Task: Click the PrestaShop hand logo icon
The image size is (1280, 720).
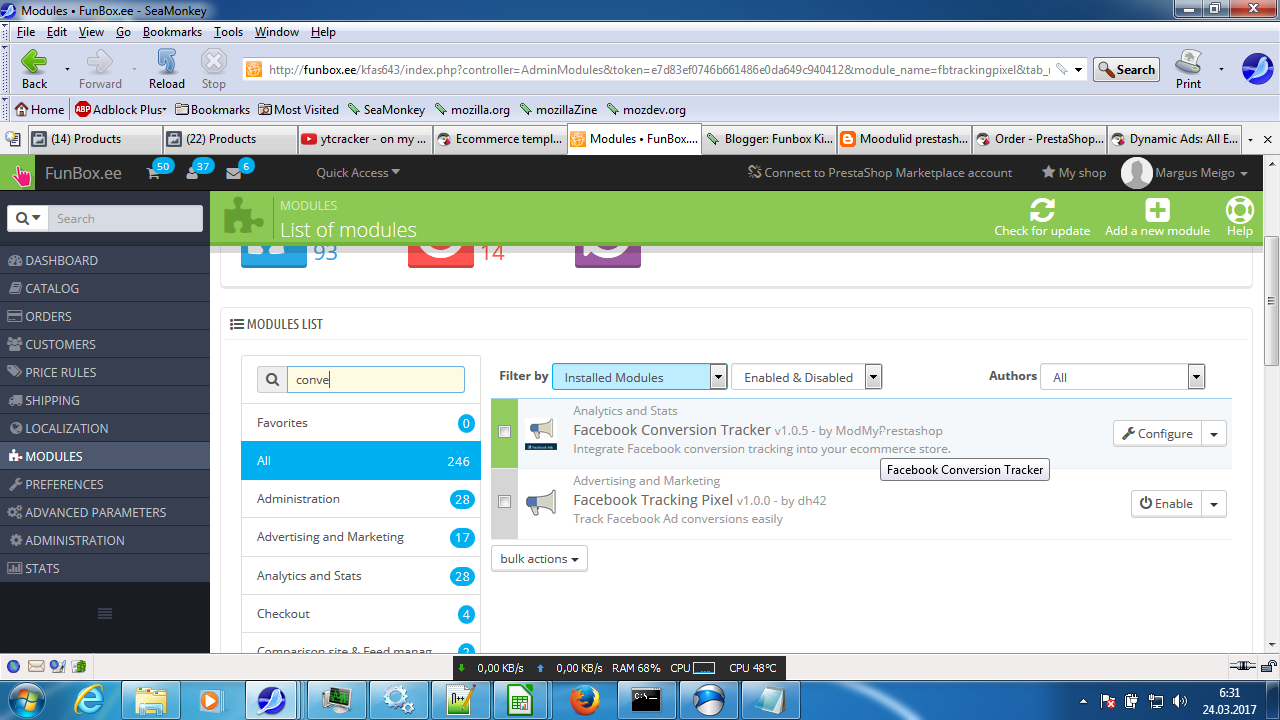Action: pos(20,174)
